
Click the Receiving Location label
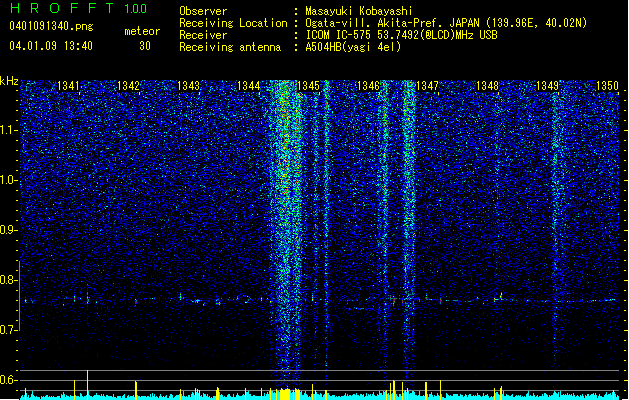[233, 23]
